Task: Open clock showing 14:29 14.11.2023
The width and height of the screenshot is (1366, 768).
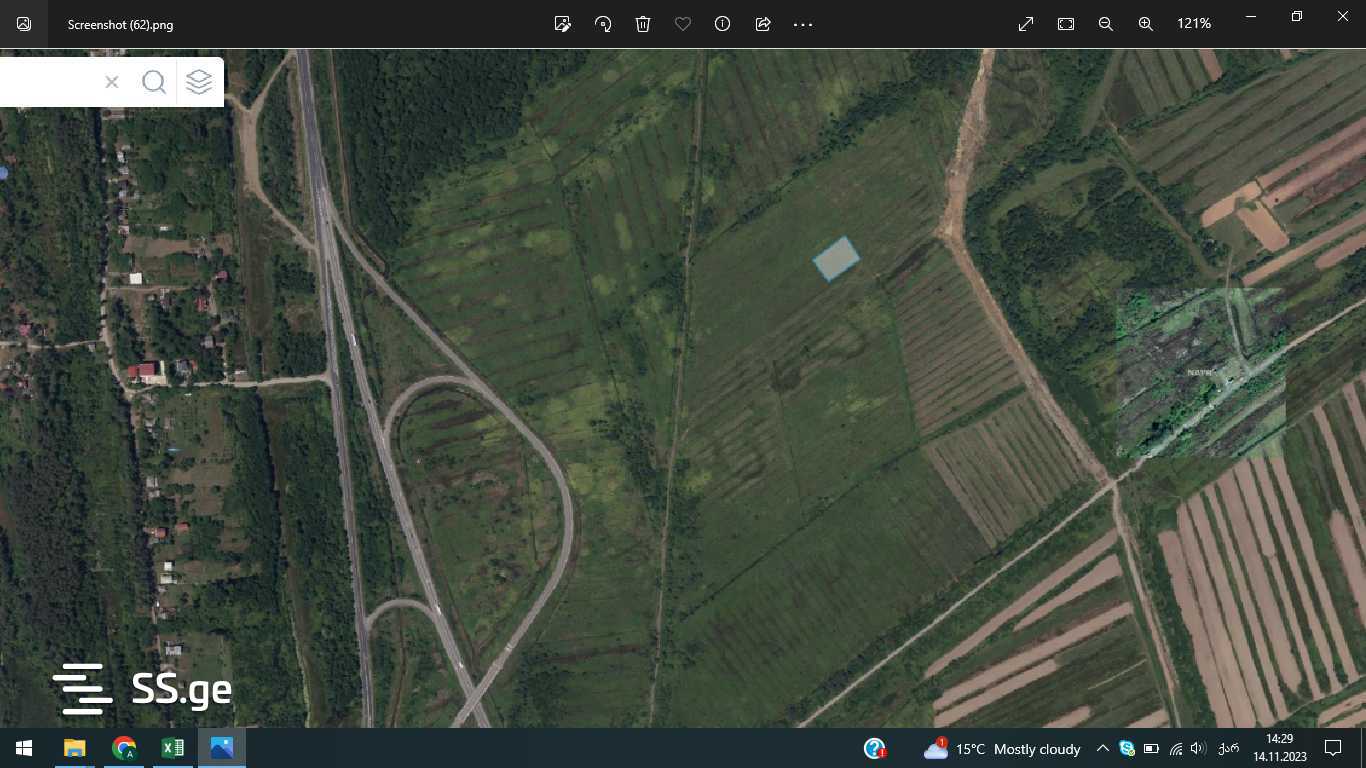Action: click(x=1280, y=748)
